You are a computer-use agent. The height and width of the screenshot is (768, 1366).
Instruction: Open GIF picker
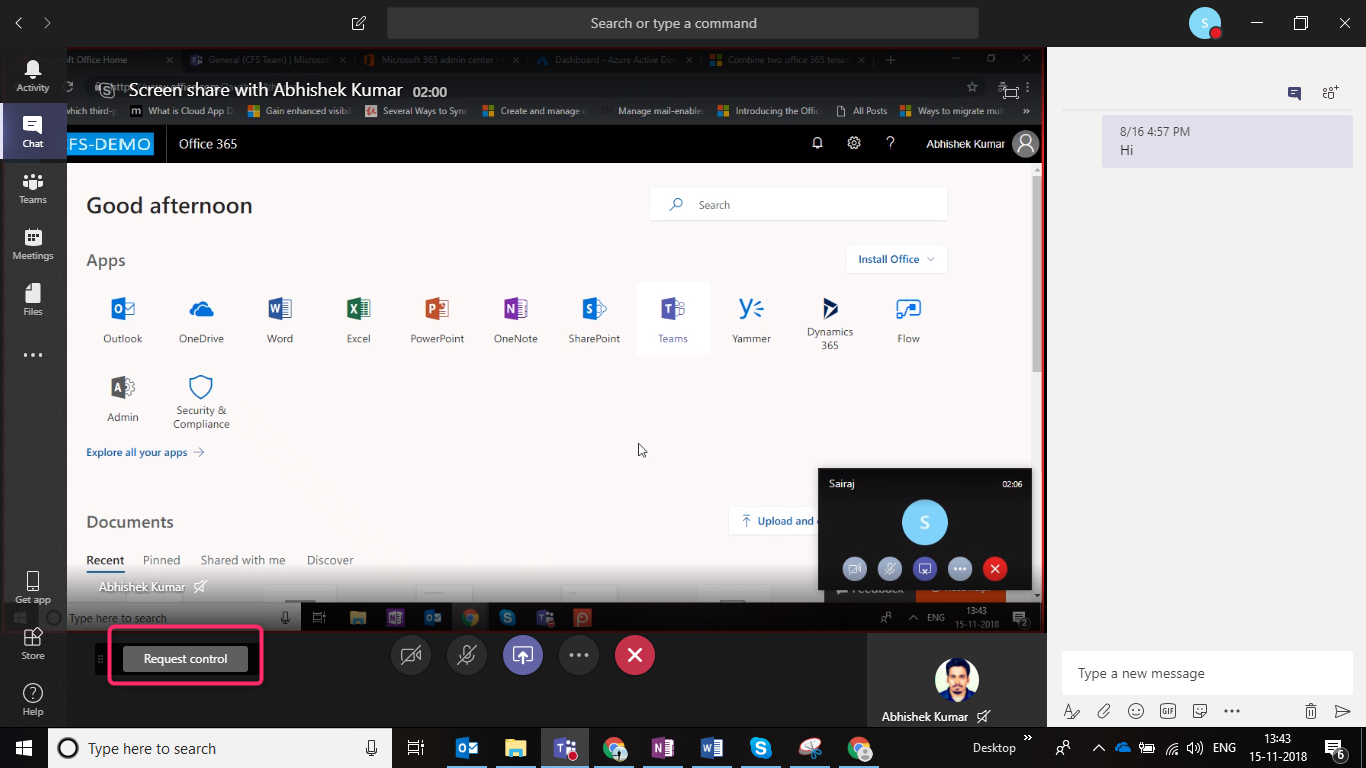(1168, 711)
